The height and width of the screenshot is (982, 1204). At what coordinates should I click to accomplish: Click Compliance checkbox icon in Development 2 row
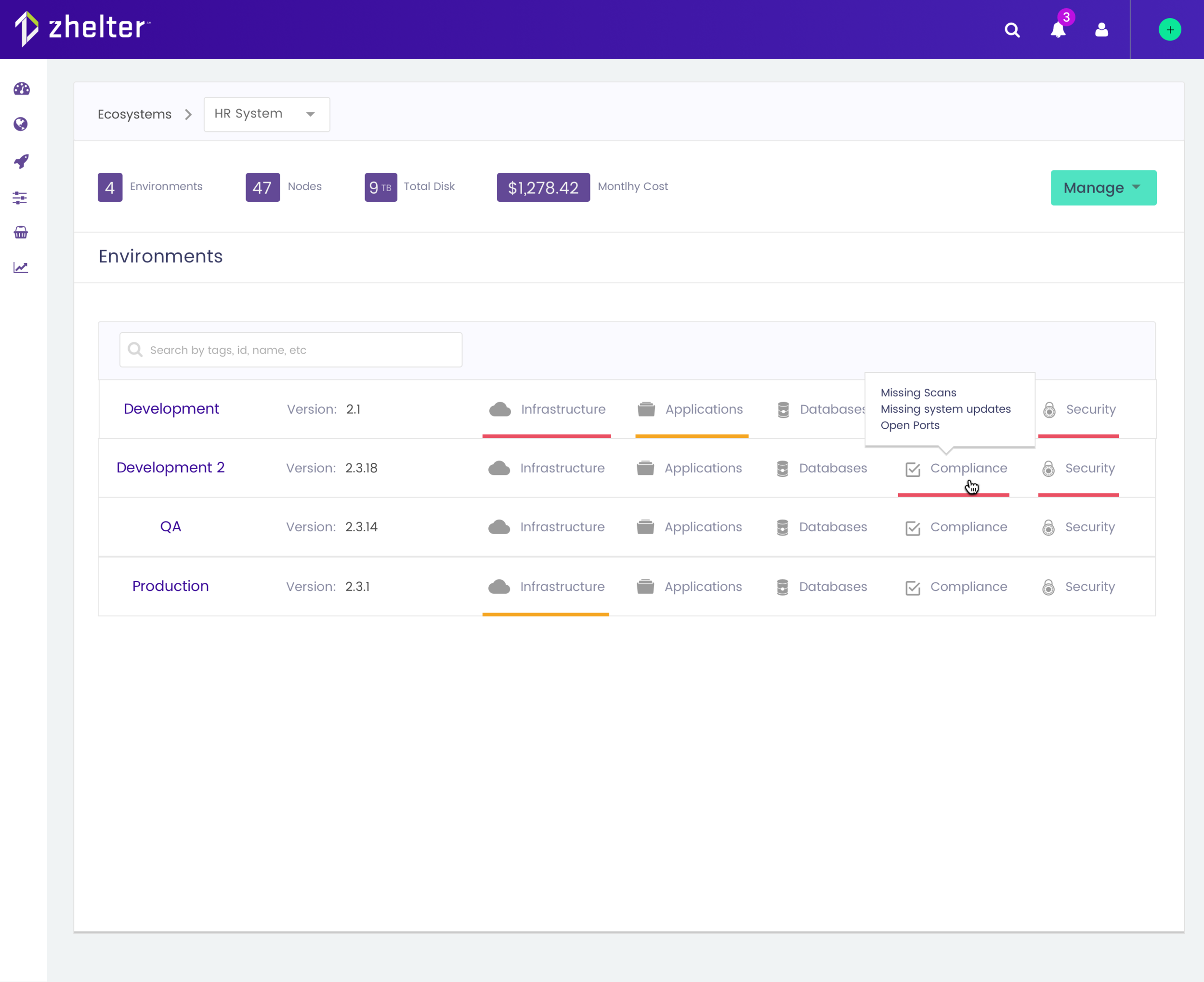click(913, 469)
